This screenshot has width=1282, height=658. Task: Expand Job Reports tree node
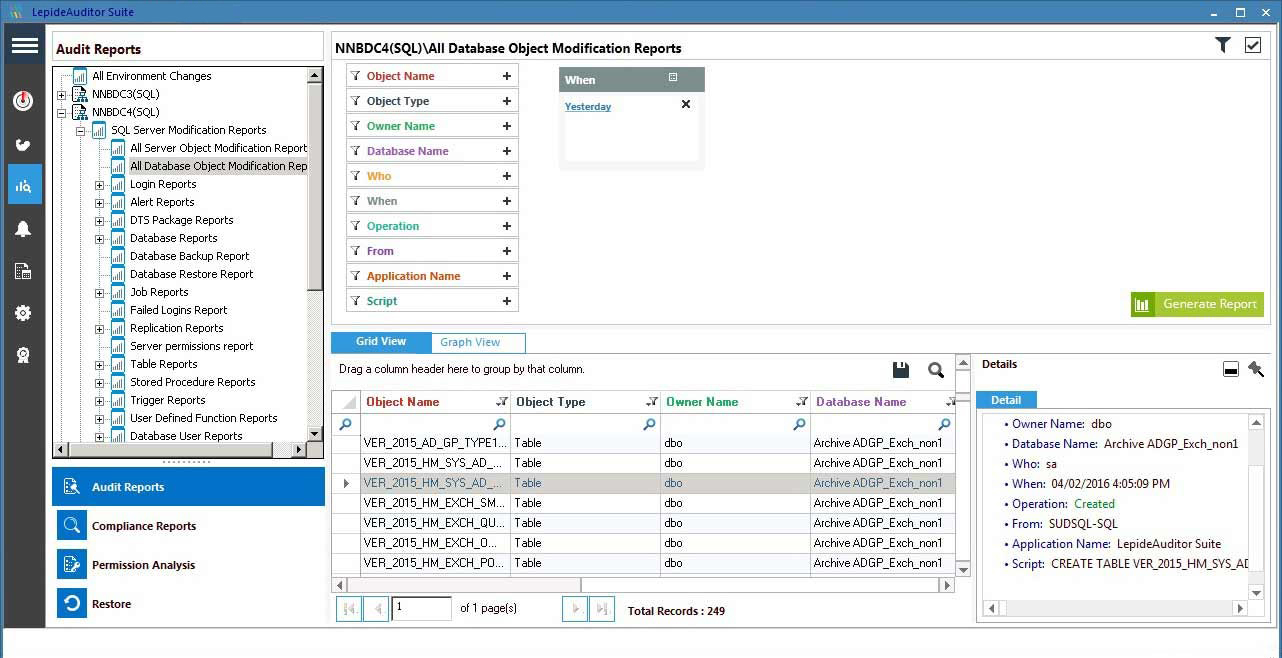click(x=99, y=292)
